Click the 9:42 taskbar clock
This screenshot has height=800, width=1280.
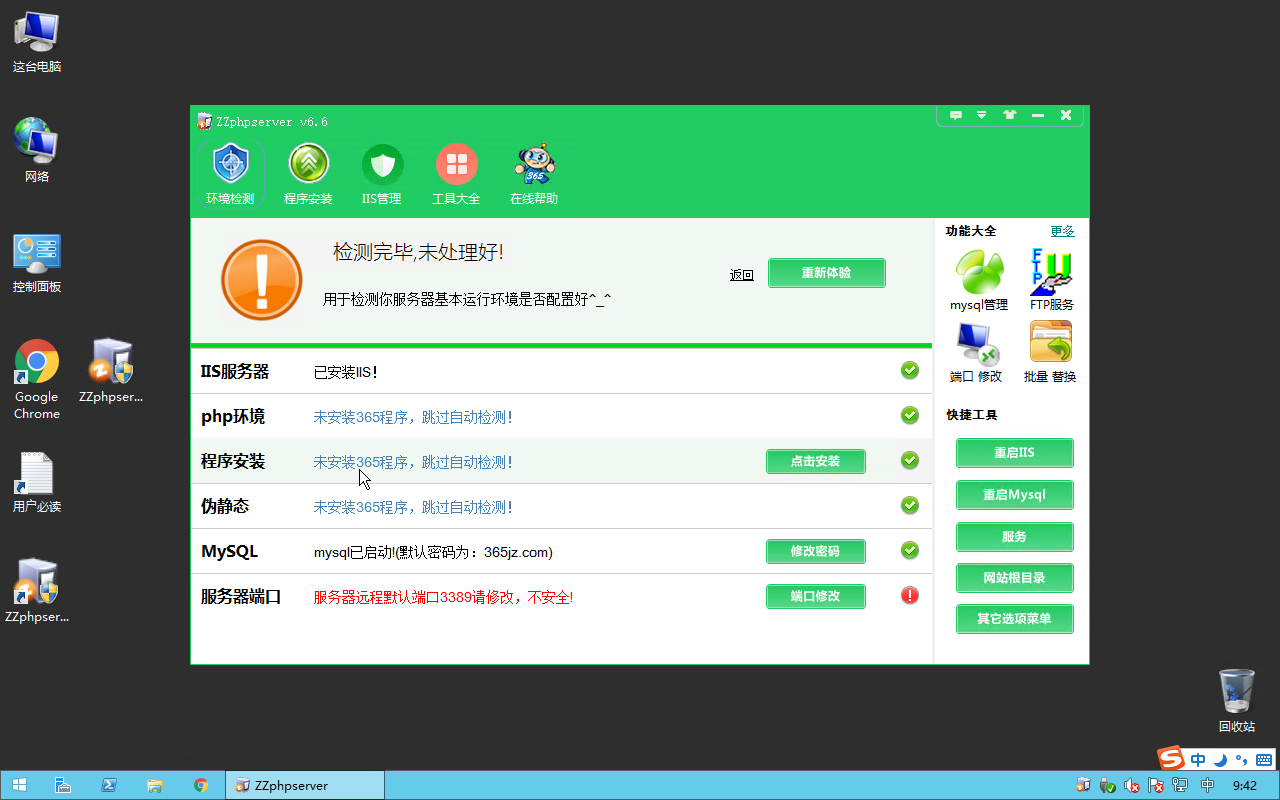(1245, 786)
